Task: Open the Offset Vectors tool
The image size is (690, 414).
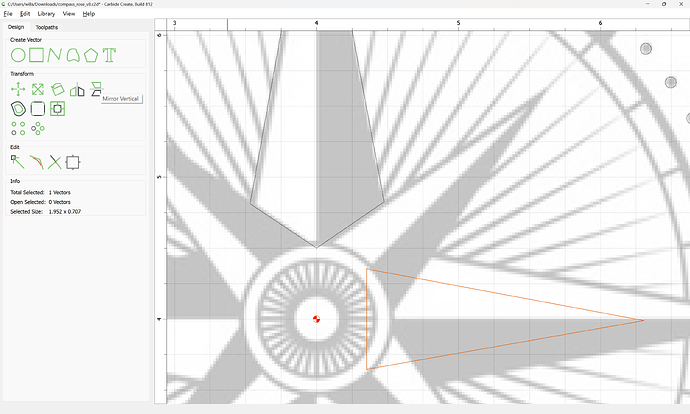Action: pyautogui.click(x=18, y=108)
